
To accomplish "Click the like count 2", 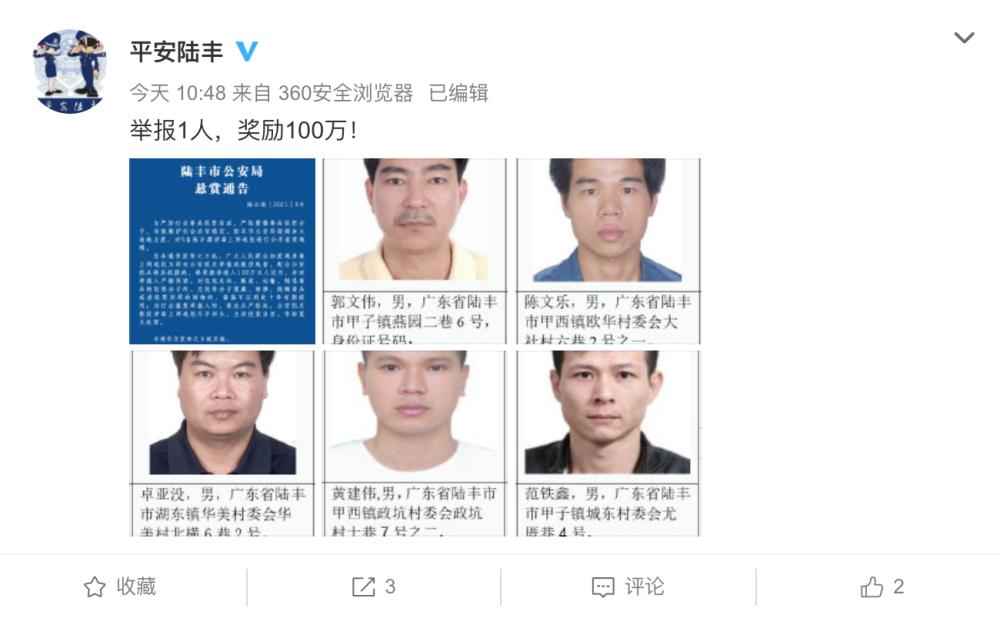I will pyautogui.click(x=899, y=587).
